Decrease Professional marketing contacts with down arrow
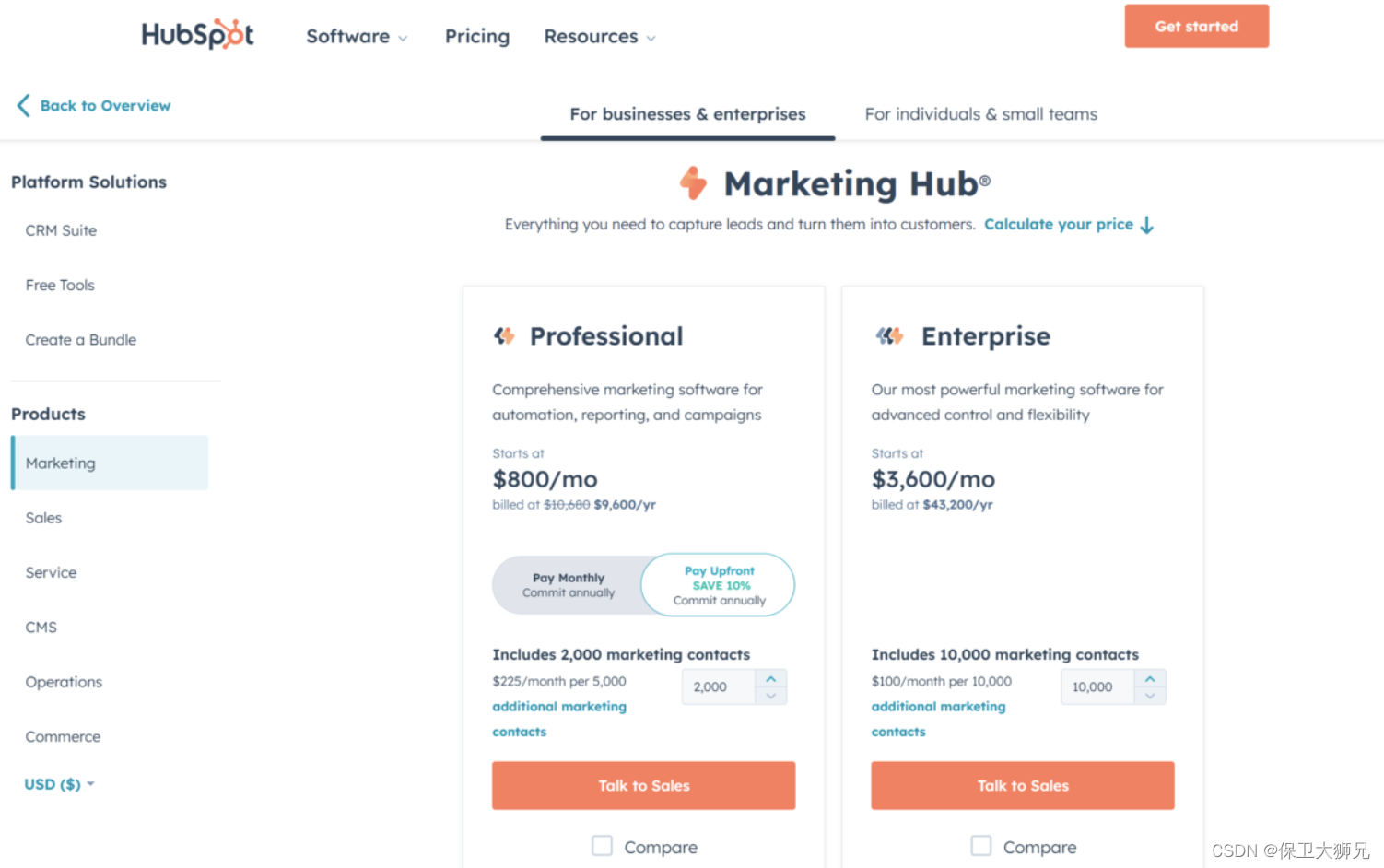 pos(771,696)
